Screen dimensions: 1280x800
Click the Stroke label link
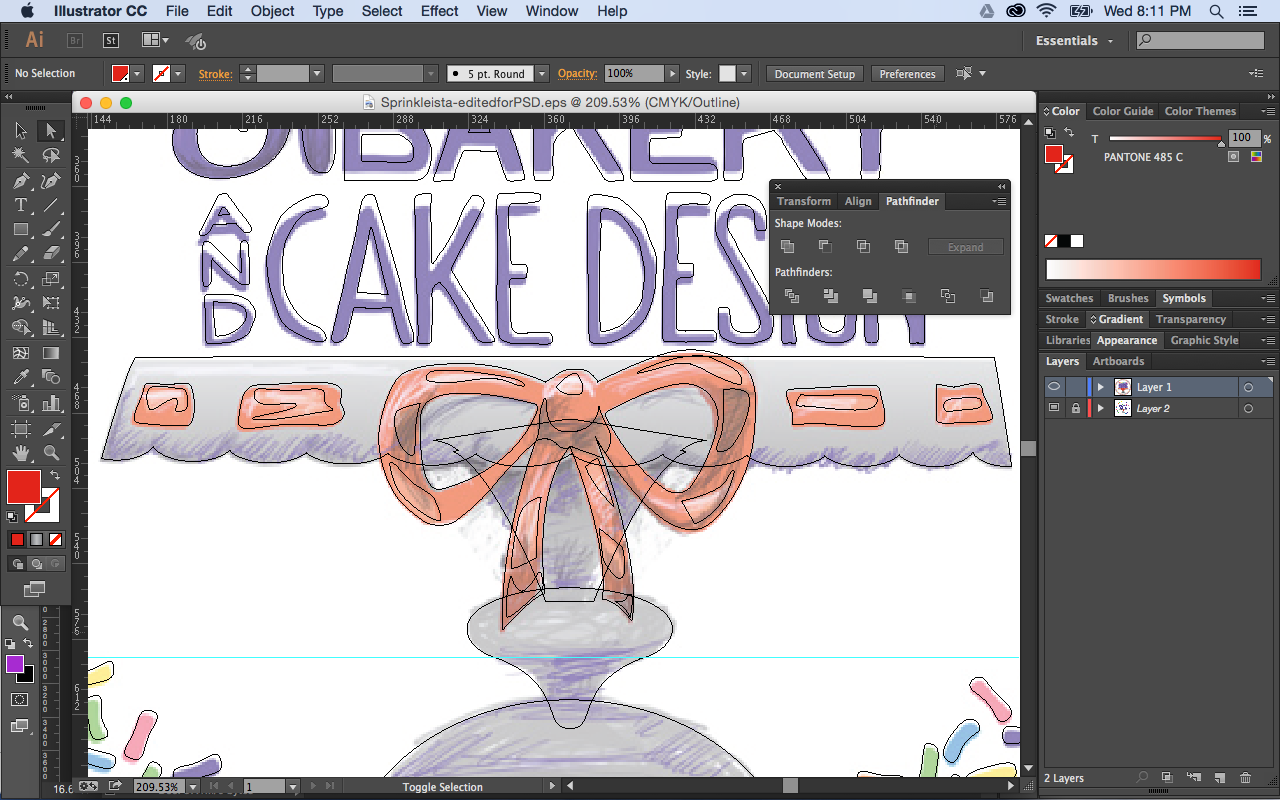[x=215, y=74]
